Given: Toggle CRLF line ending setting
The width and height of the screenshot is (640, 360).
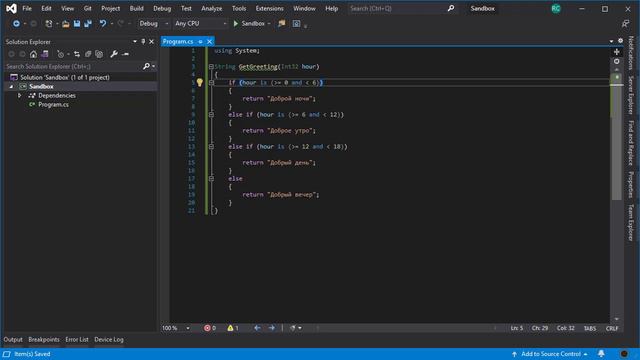Looking at the screenshot, I should (x=612, y=328).
